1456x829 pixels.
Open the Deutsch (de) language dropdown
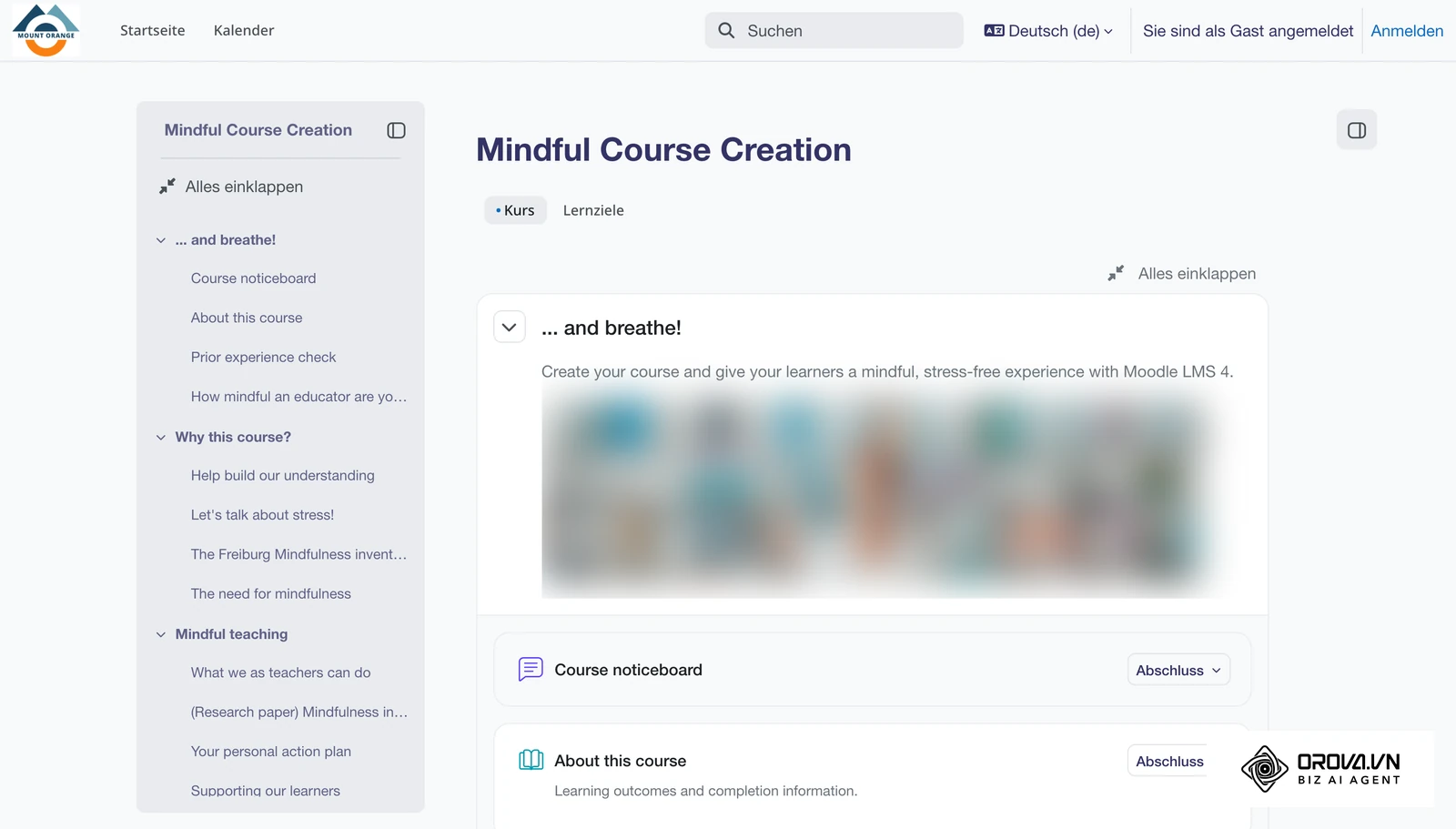(x=1048, y=31)
